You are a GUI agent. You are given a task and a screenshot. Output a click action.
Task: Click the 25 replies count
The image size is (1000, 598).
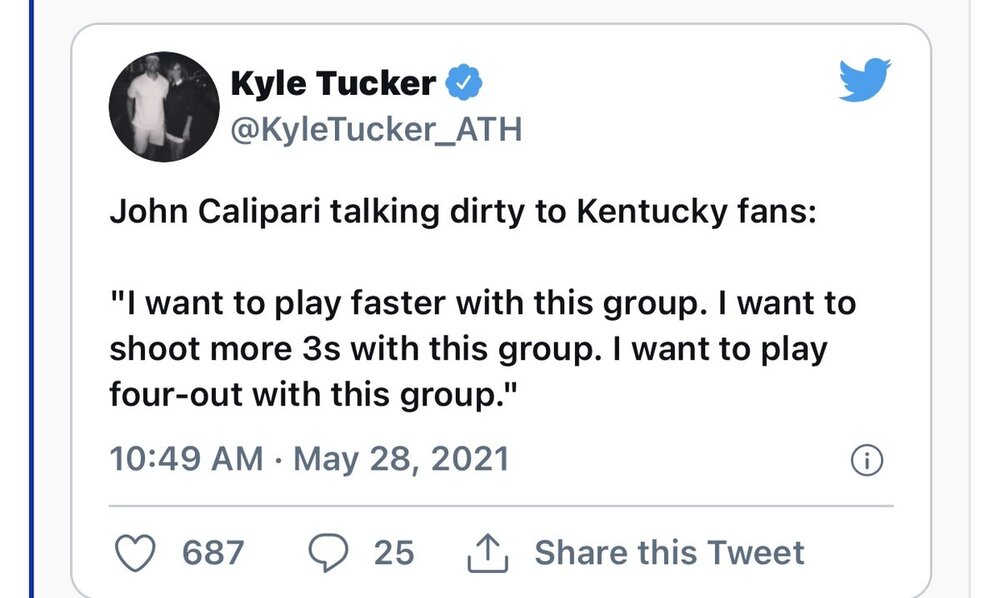pos(394,552)
